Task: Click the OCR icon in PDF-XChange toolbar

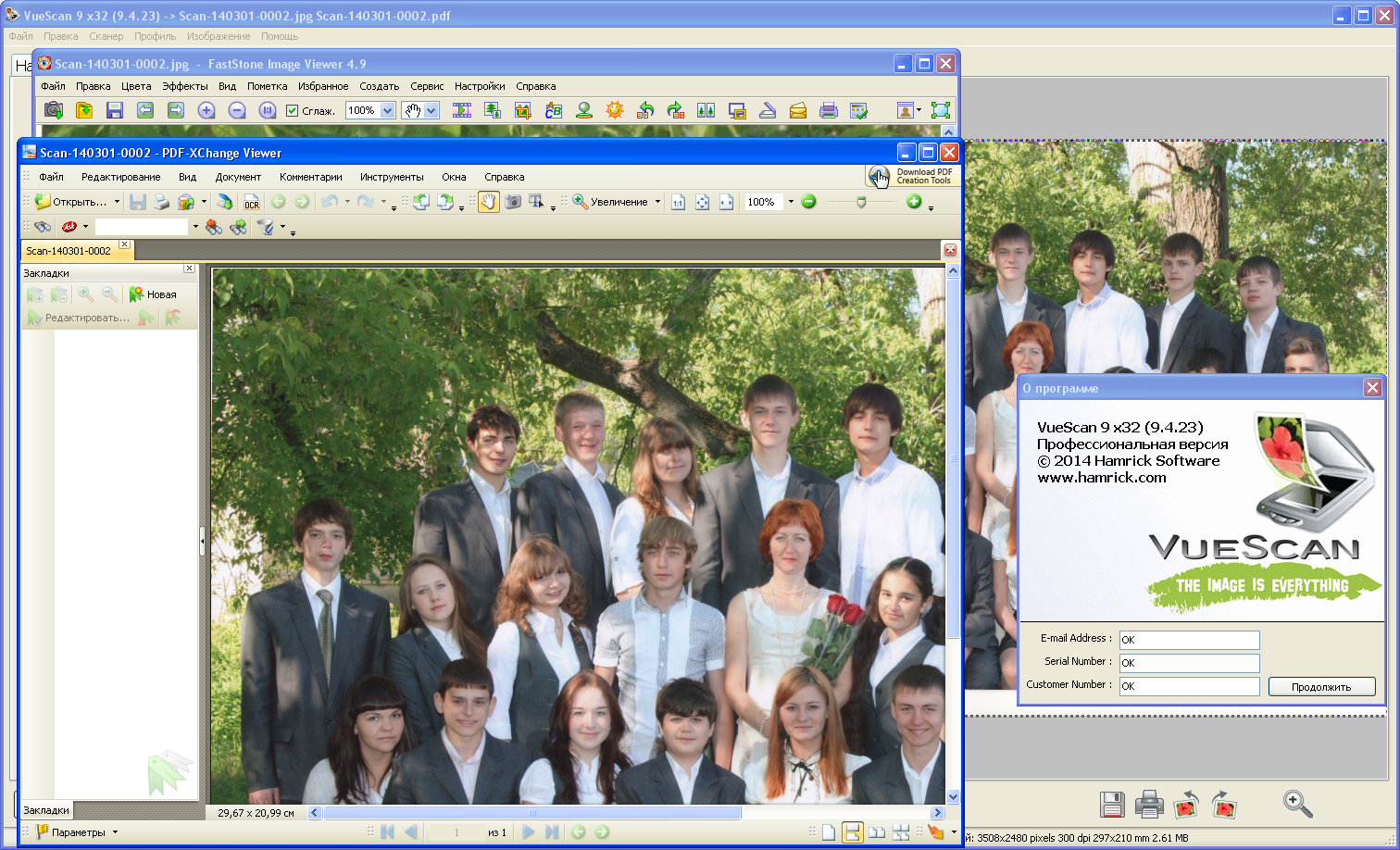Action: pos(251,202)
